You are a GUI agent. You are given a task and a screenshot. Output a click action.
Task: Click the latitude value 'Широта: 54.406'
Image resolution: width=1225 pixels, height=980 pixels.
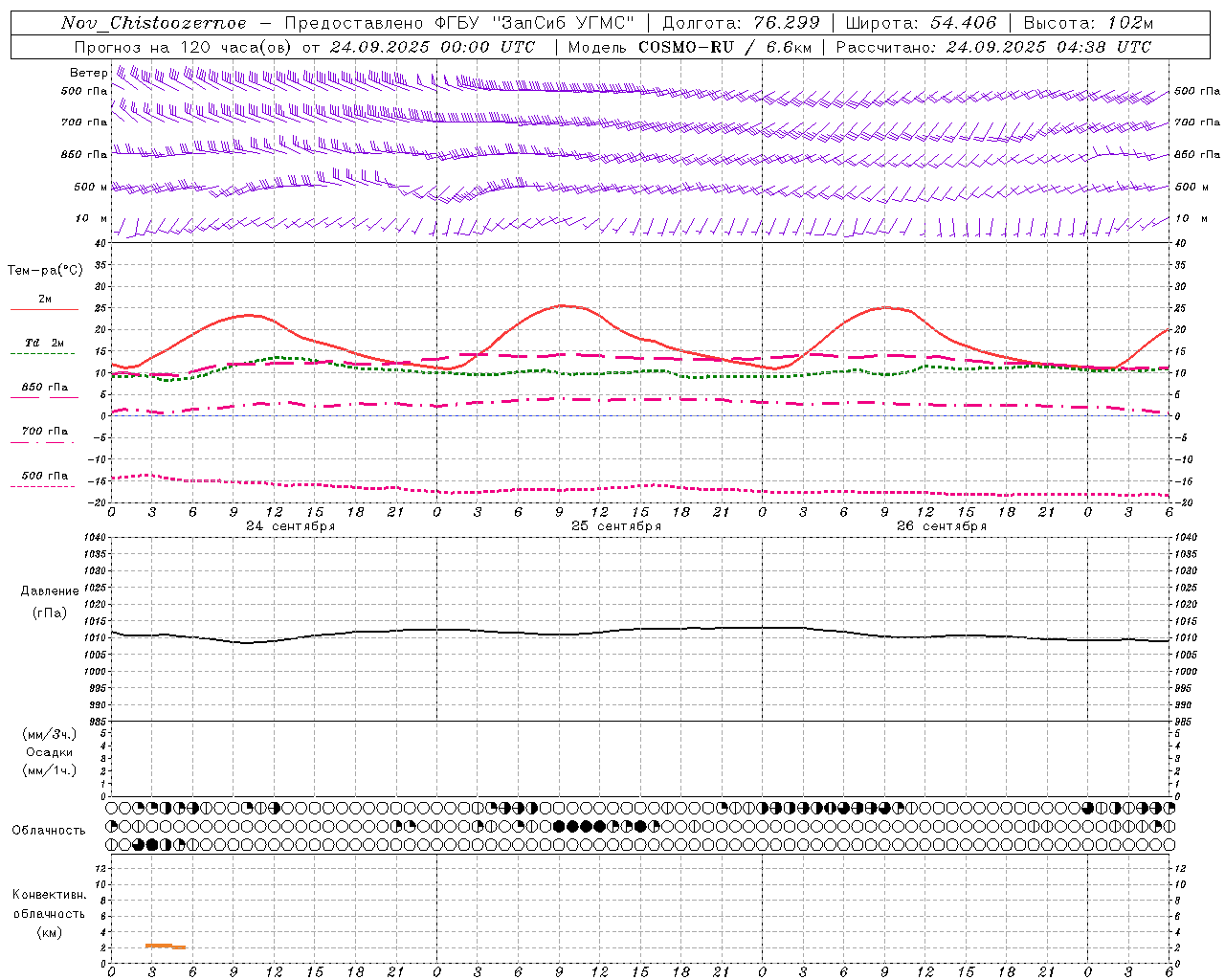[921, 23]
